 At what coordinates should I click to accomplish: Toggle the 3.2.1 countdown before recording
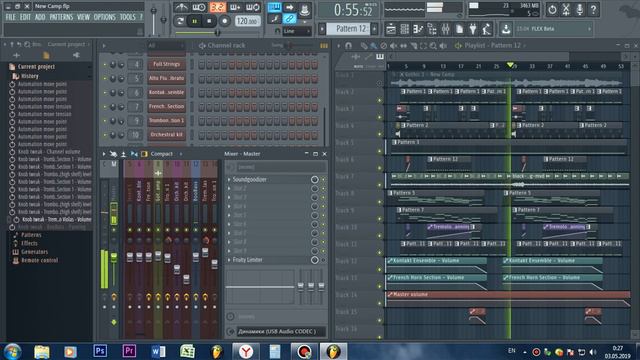pos(217,7)
